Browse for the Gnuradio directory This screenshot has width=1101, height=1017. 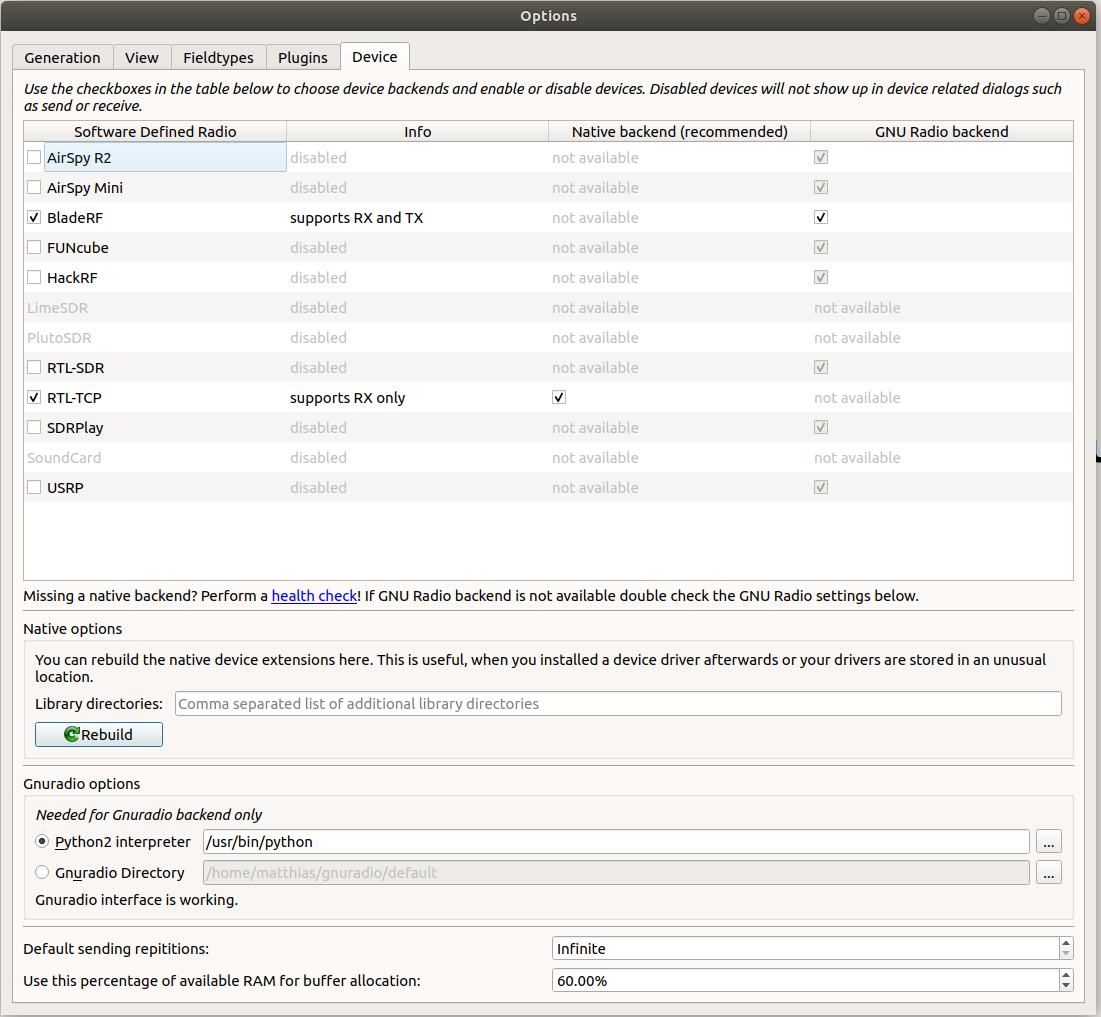click(1048, 872)
